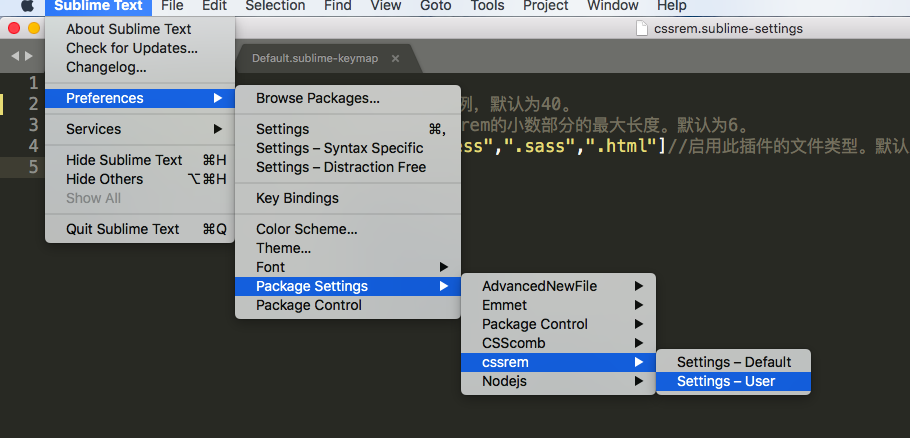
Task: Click Check for Updates…
Action: pyautogui.click(x=131, y=48)
